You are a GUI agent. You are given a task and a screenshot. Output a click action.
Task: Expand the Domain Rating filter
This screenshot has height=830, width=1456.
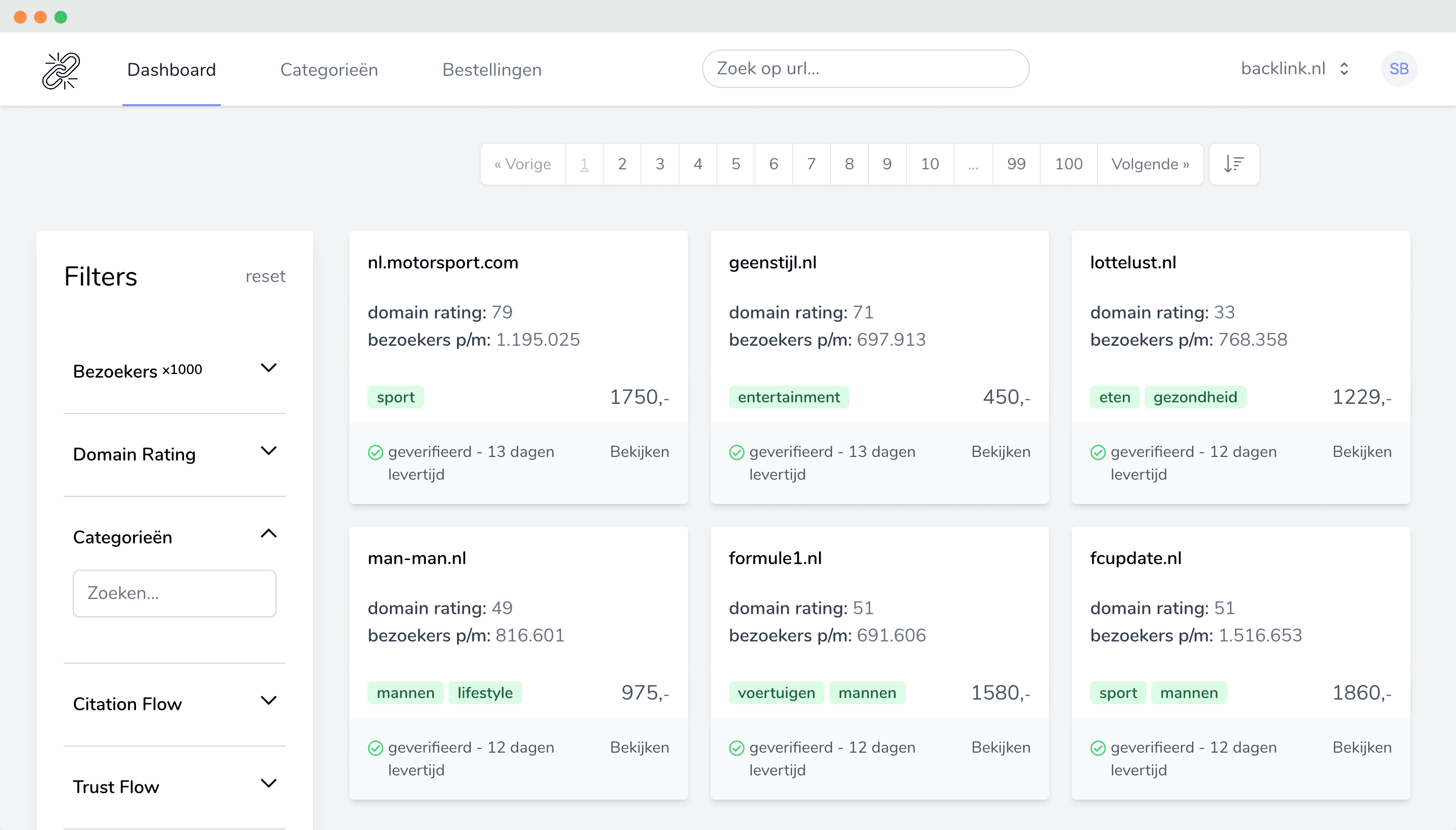click(269, 451)
